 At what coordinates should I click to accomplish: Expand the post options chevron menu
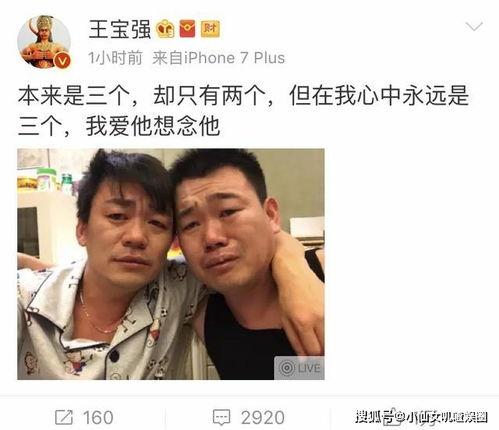click(474, 26)
